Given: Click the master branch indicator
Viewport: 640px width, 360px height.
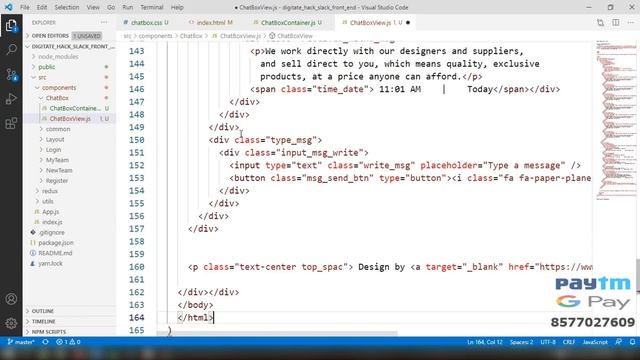Looking at the screenshot, I should (x=21, y=342).
